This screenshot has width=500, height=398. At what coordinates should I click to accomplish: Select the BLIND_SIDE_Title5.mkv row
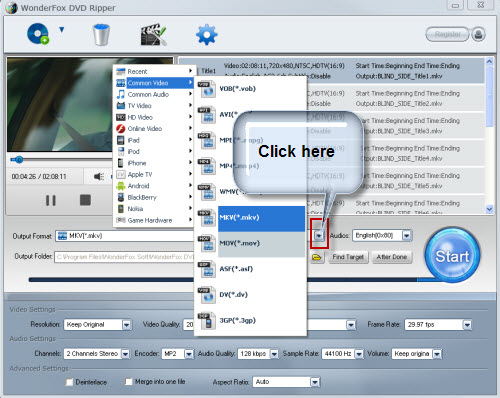[395, 181]
